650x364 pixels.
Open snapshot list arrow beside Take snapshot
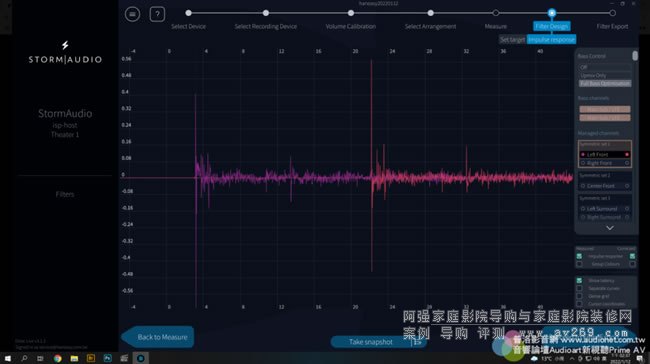coord(417,342)
